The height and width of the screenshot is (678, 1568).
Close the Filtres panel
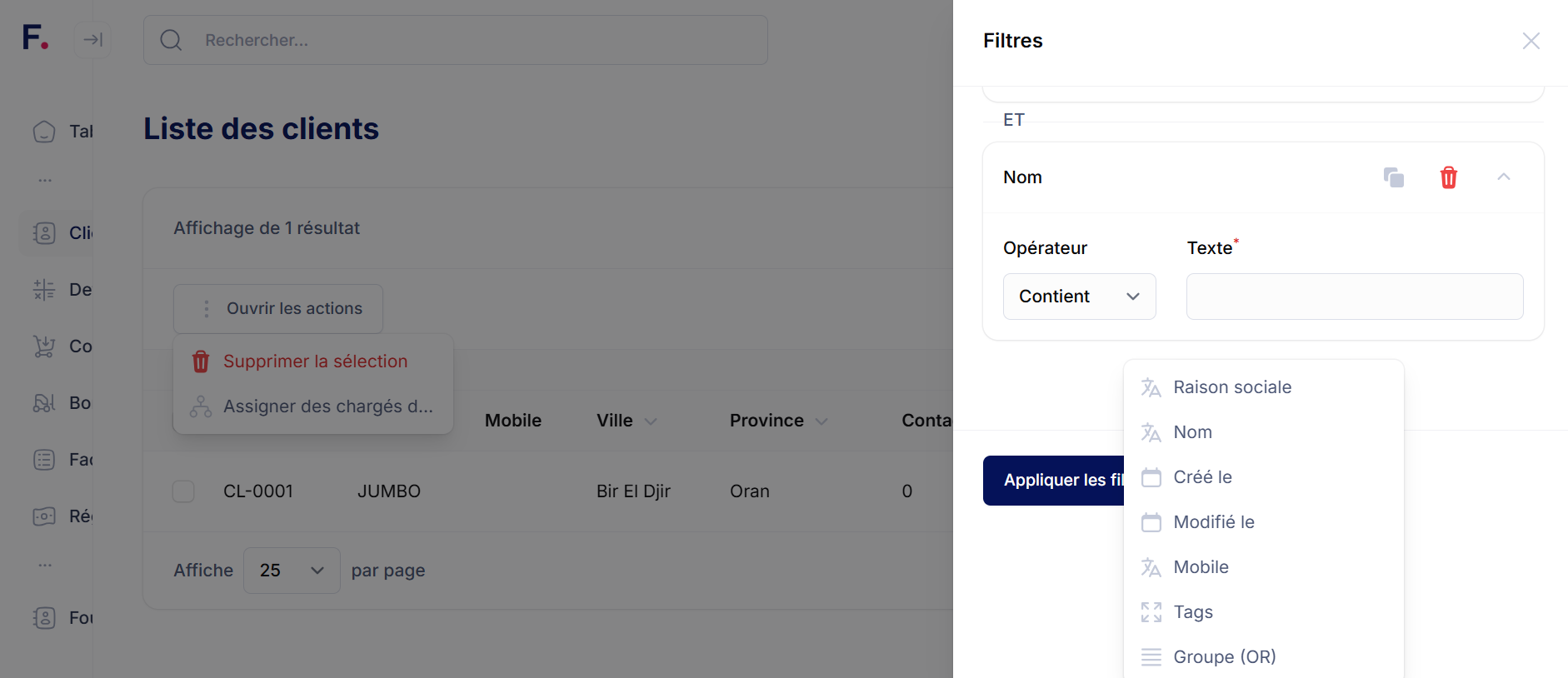1531,41
